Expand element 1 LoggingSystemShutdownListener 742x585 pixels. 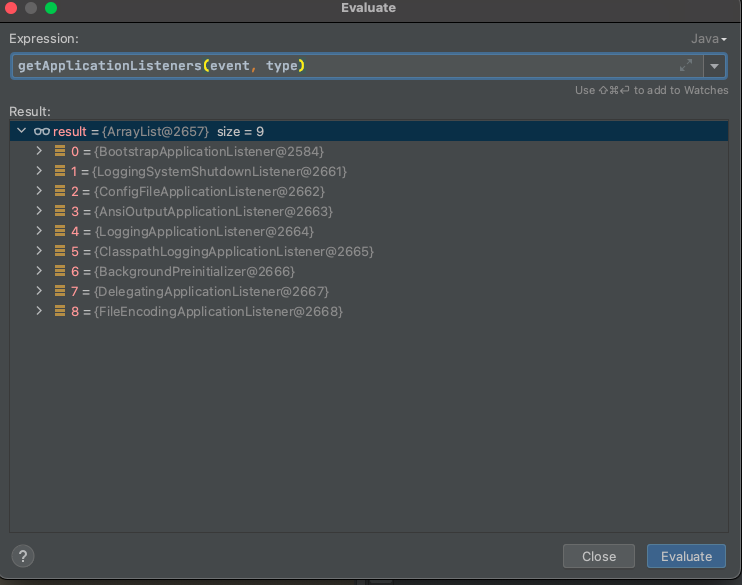(39, 171)
